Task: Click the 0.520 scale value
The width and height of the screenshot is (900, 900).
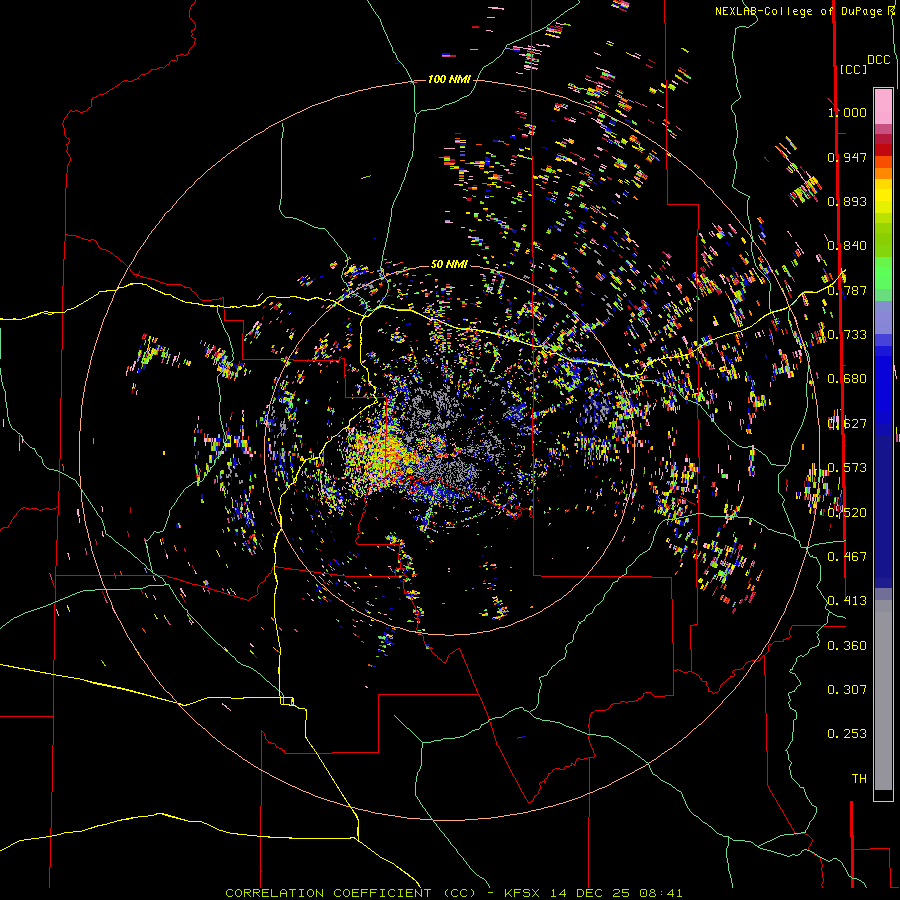Action: (847, 513)
